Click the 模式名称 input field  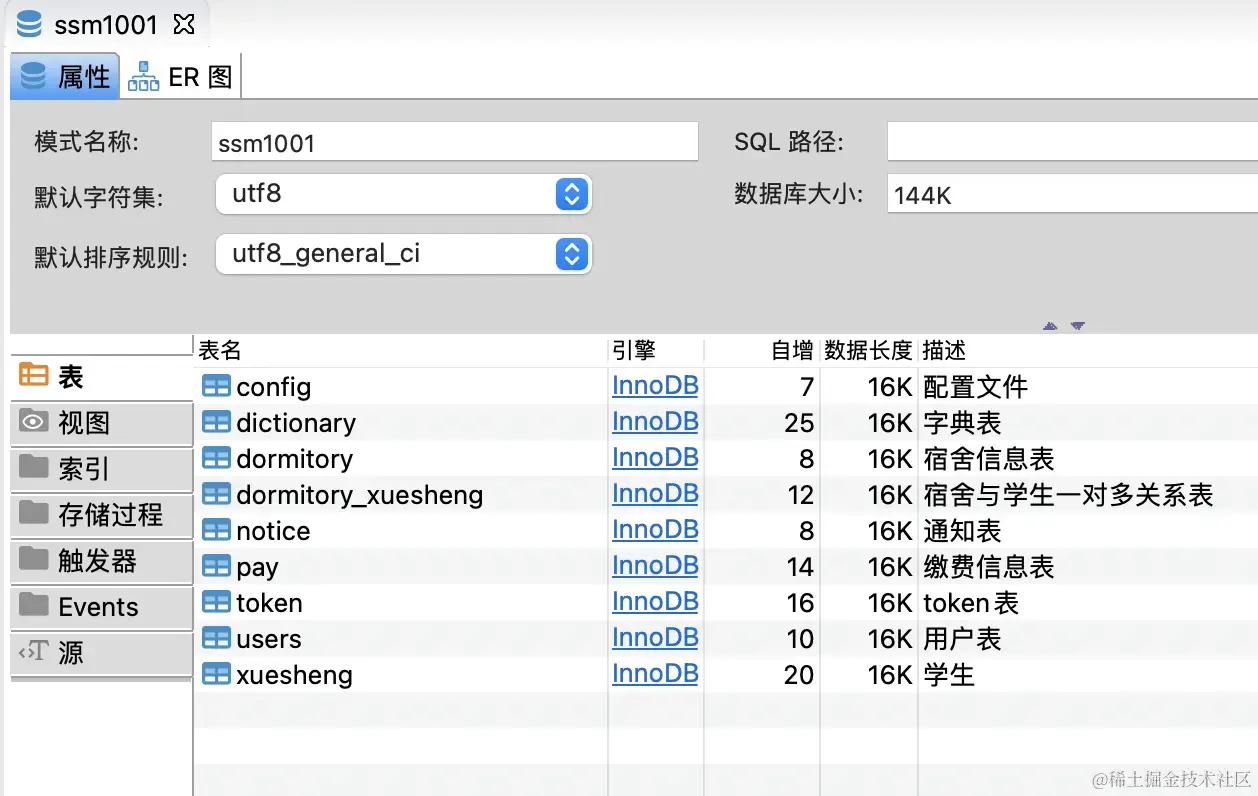(455, 142)
